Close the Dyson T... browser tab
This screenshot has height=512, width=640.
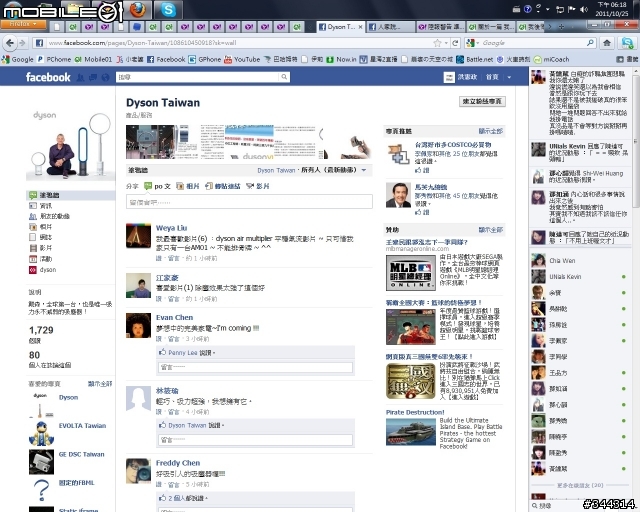click(360, 27)
